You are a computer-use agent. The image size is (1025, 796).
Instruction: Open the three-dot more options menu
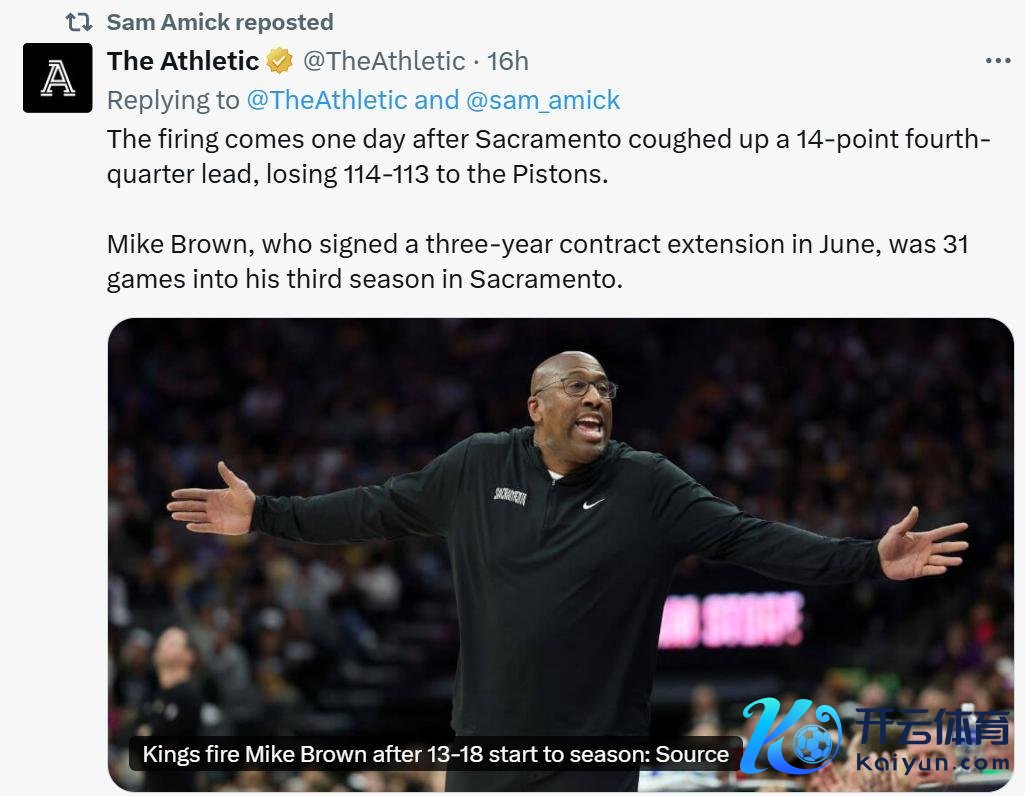[997, 61]
